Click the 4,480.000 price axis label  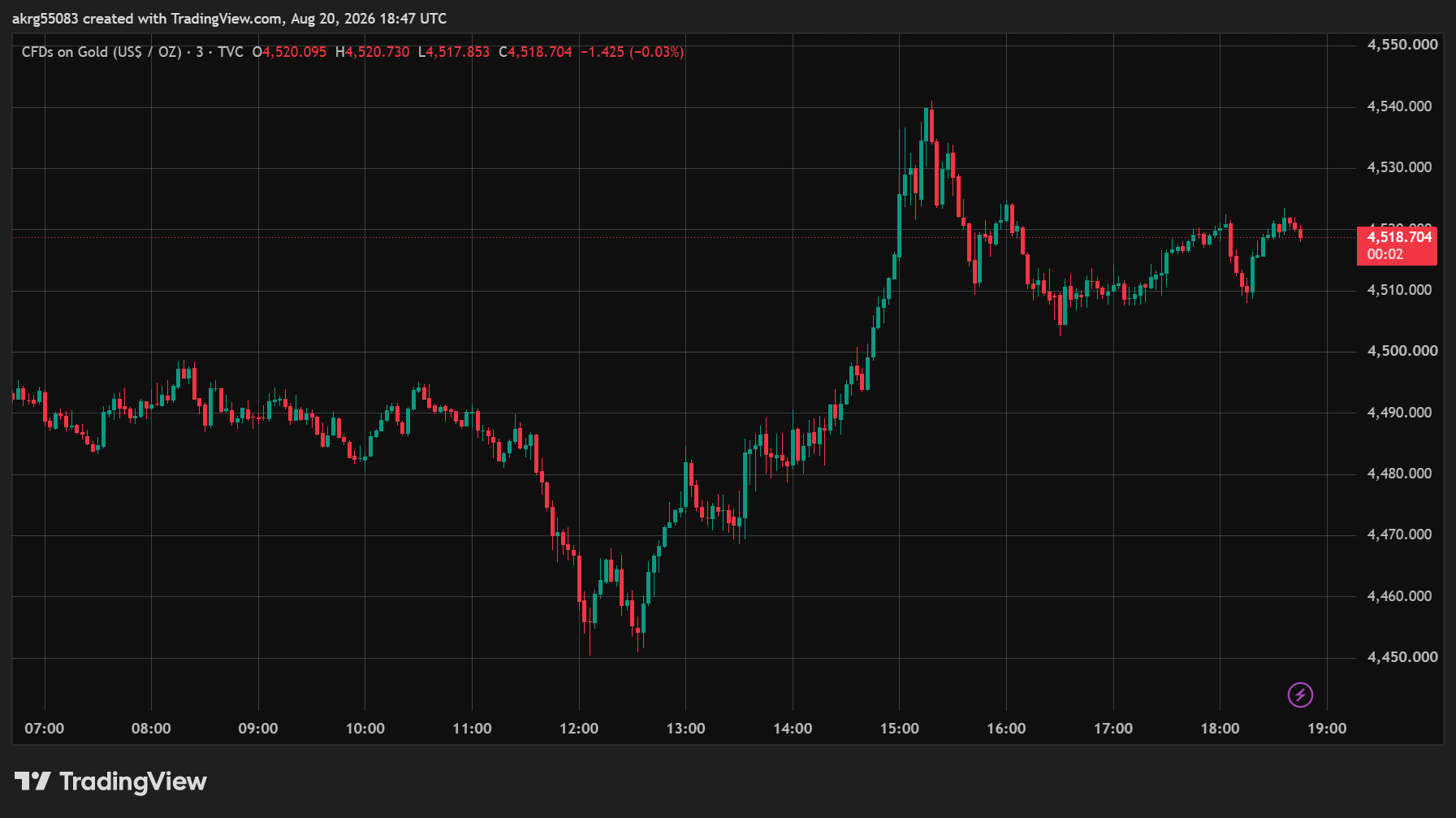coord(1399,474)
